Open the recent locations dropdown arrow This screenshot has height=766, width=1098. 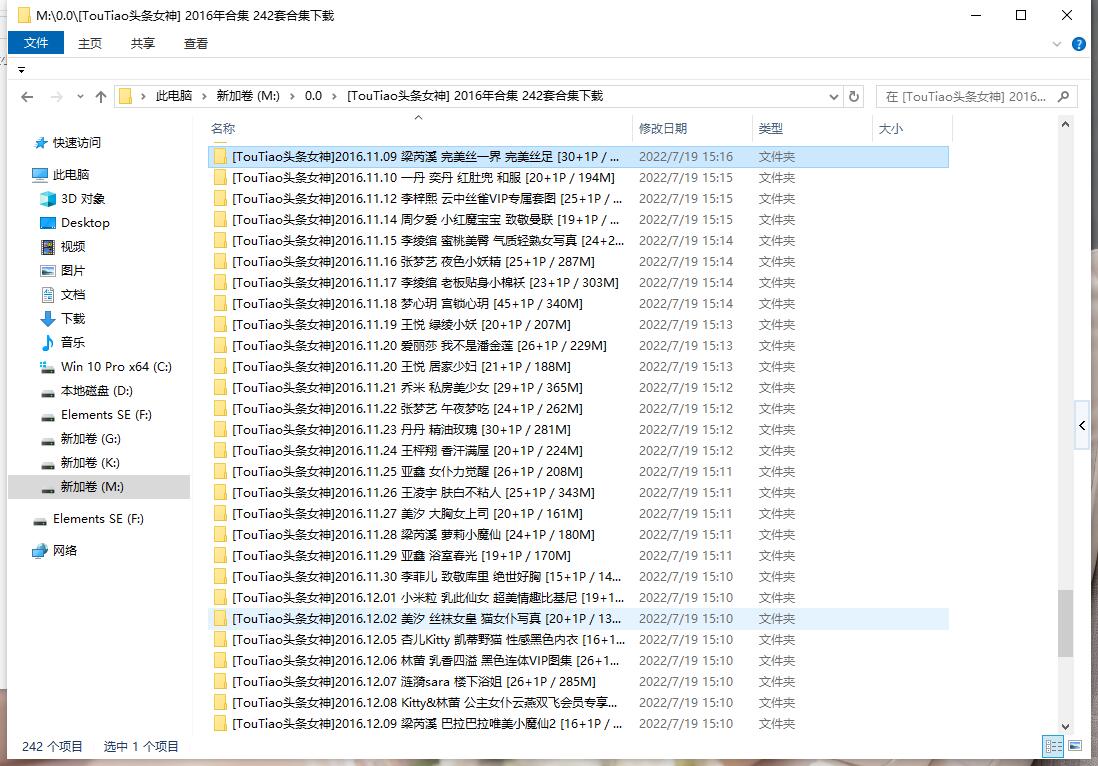78,97
